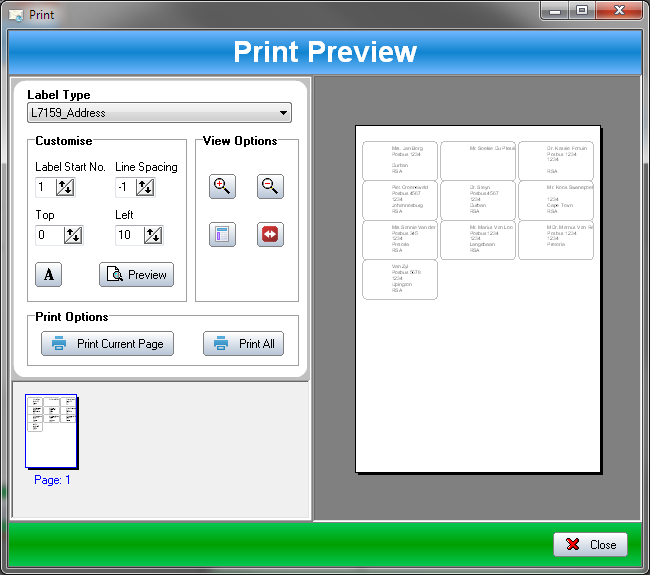Screen dimensions: 650x575
Task: Click the Left margin spinner arrows
Action: click(x=153, y=235)
